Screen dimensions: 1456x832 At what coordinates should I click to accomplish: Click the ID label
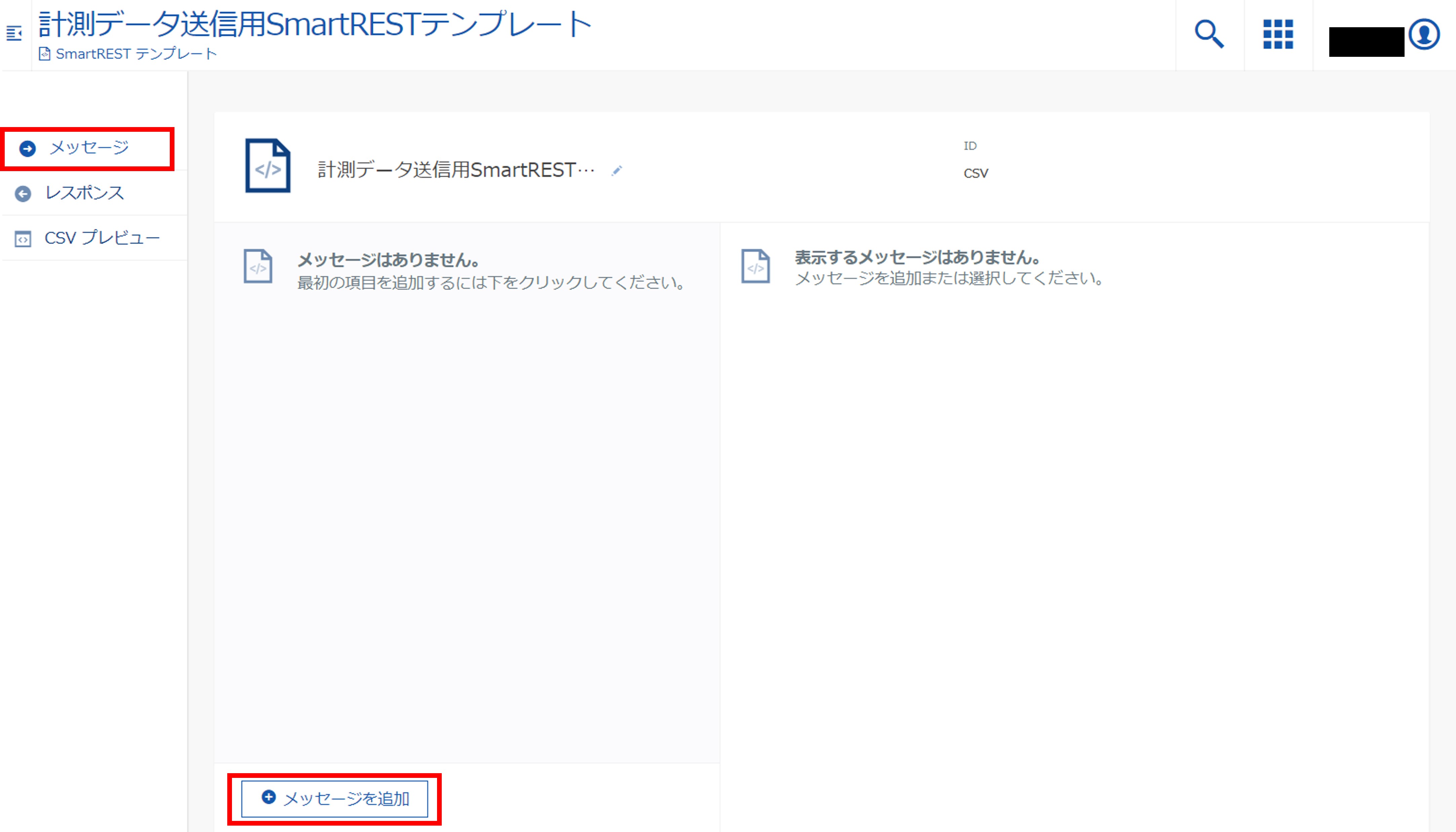point(970,146)
